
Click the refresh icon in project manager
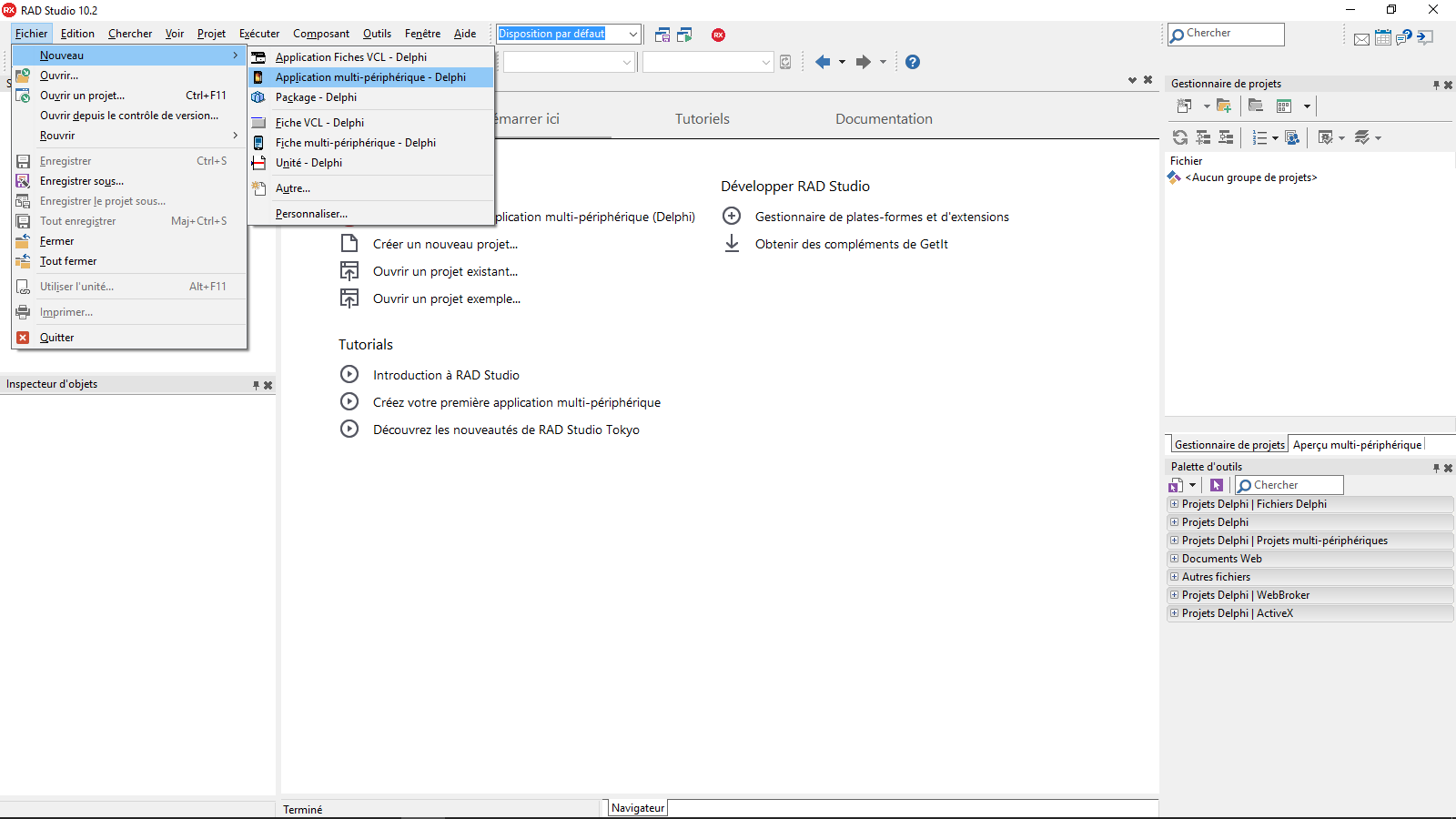1180,137
